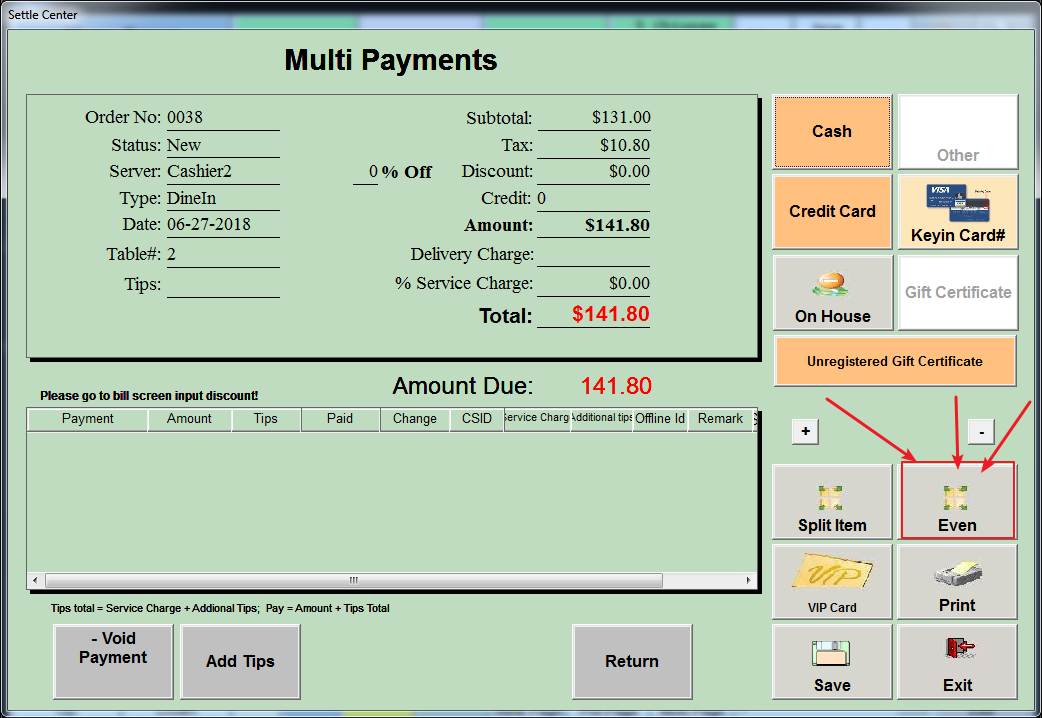
Task: Open Keyin Card# entry
Action: coord(958,211)
